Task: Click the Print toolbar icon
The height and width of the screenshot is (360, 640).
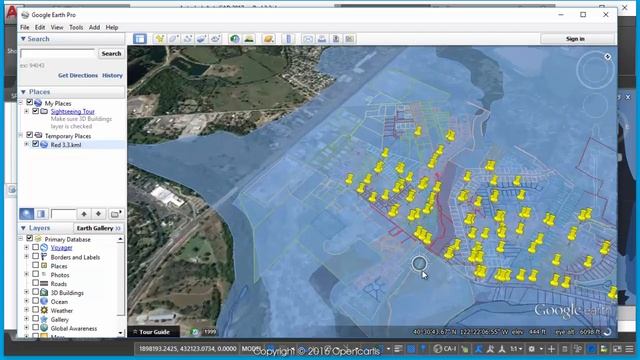Action: coord(322,39)
